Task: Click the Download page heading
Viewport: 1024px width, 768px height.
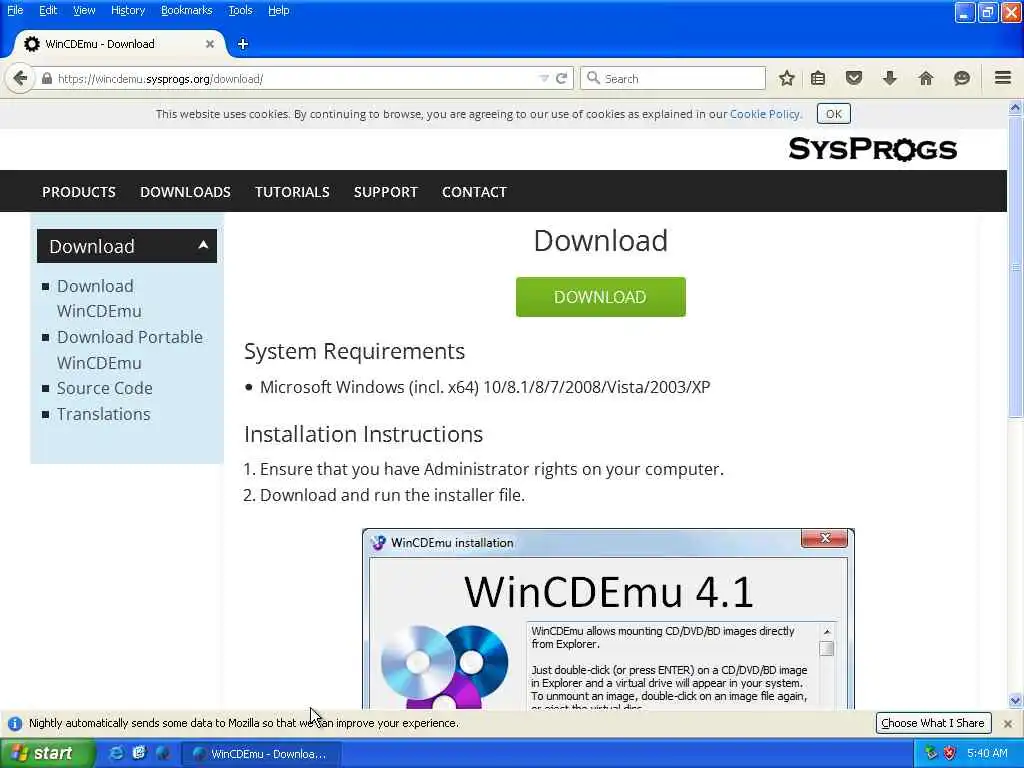Action: [600, 240]
